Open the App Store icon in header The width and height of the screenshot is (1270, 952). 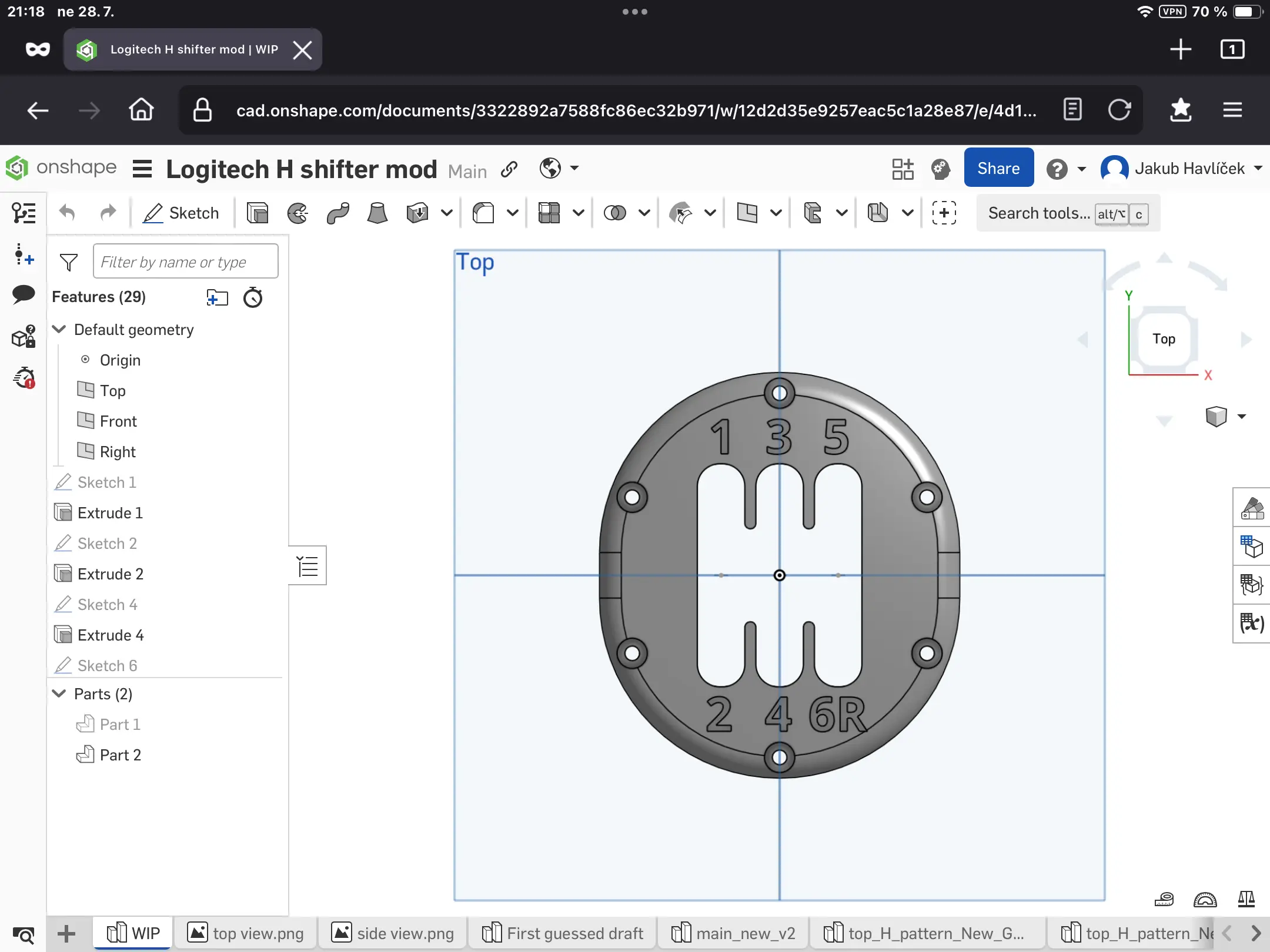[903, 169]
